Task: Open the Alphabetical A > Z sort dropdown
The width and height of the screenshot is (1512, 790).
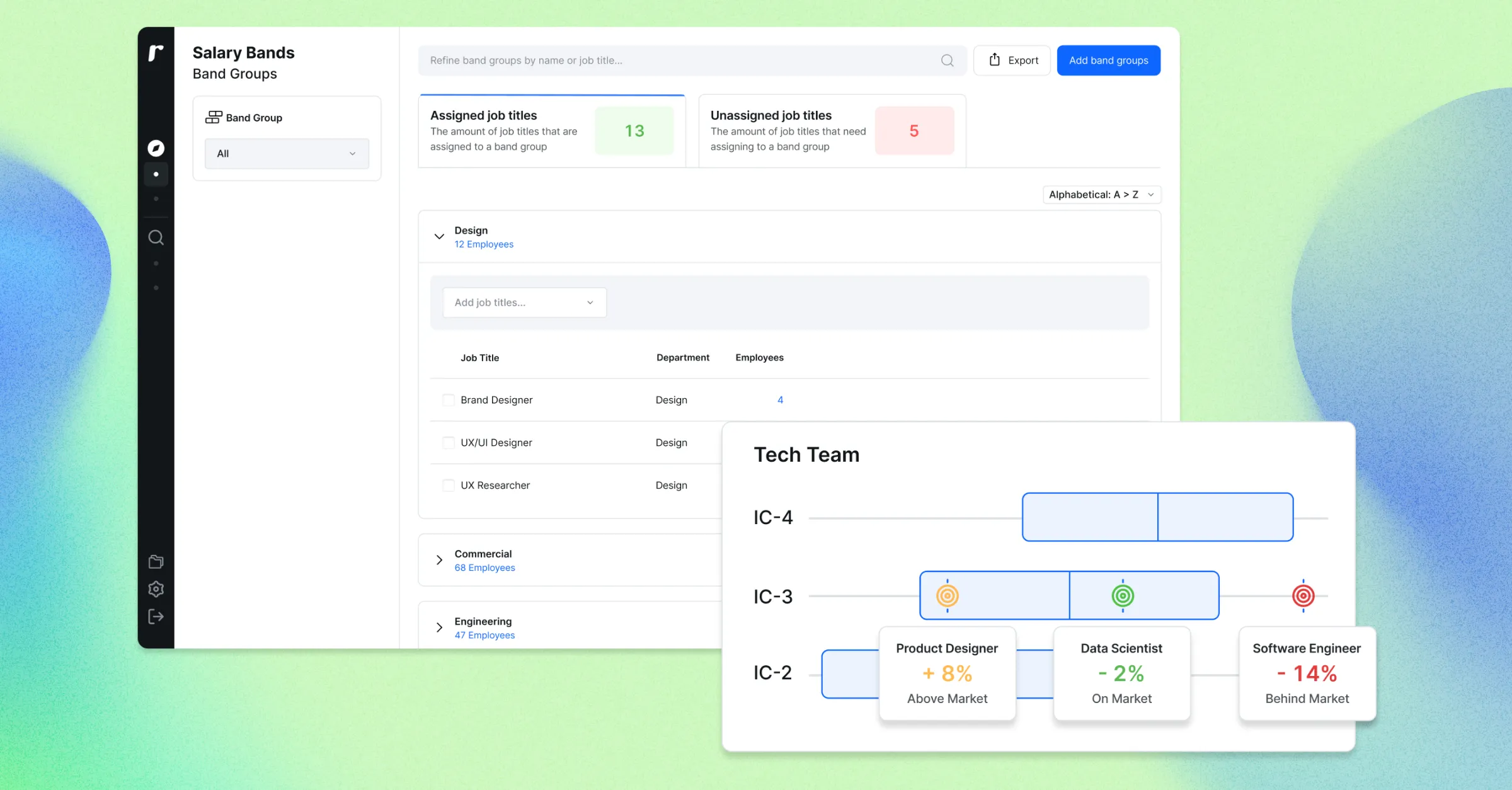Action: (1101, 195)
